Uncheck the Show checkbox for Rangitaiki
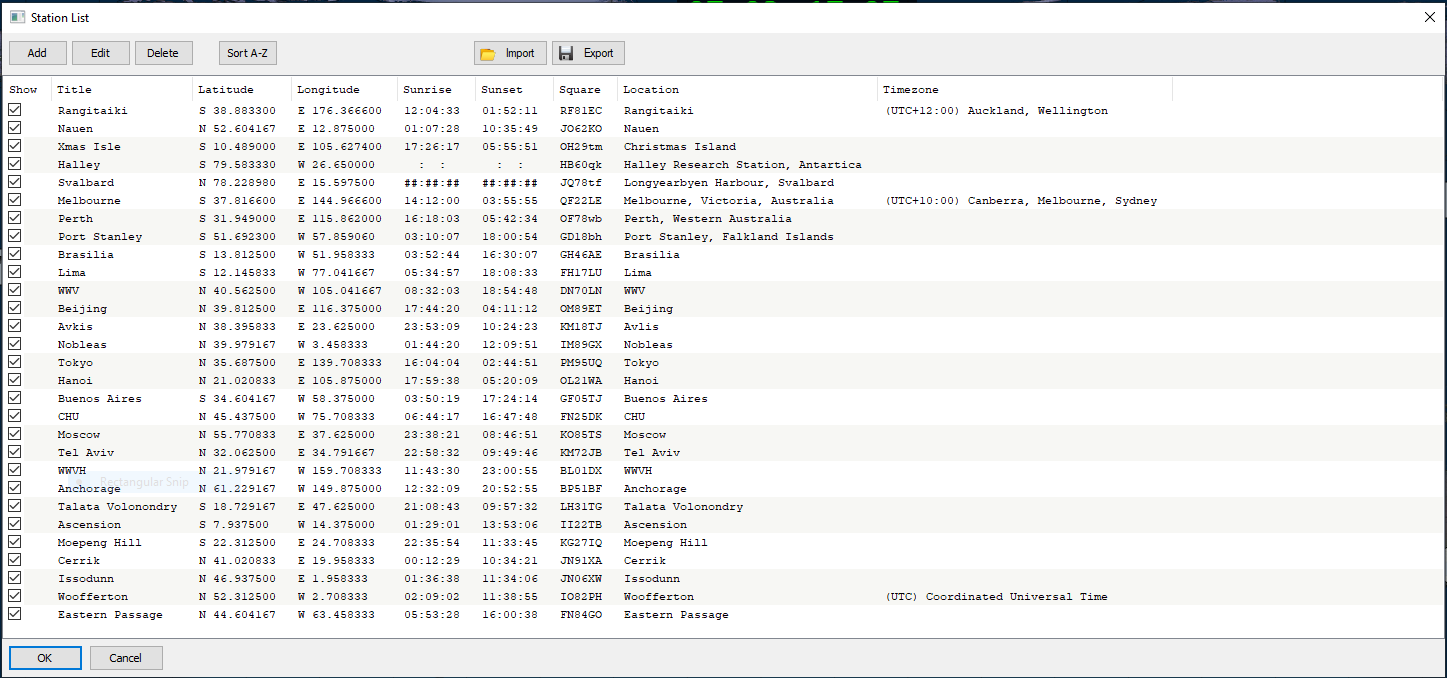 click(x=15, y=111)
